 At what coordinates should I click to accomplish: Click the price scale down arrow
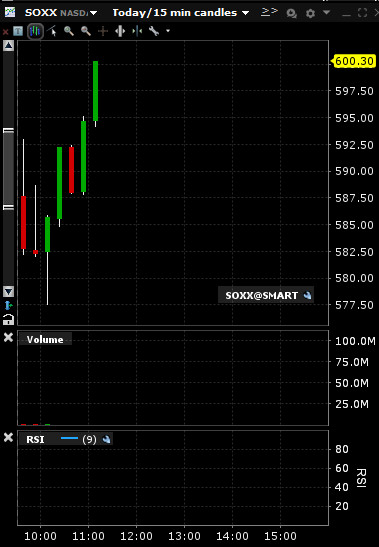(8, 291)
